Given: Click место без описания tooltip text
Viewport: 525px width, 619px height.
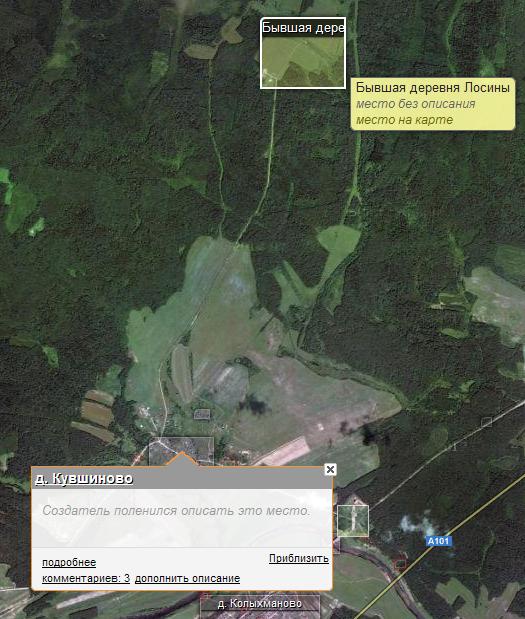Looking at the screenshot, I should (416, 104).
